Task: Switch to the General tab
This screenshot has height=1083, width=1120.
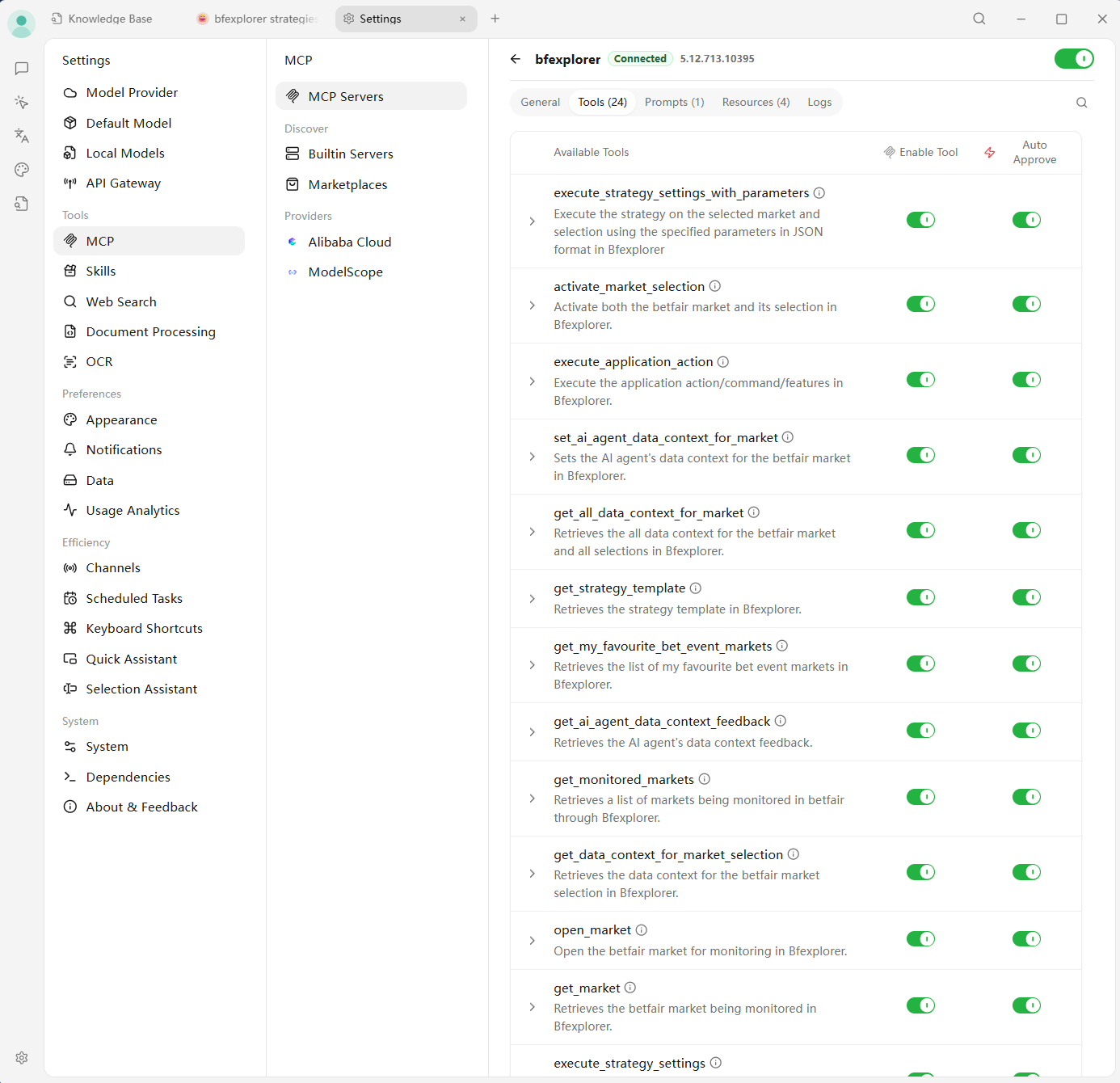Action: (x=541, y=103)
